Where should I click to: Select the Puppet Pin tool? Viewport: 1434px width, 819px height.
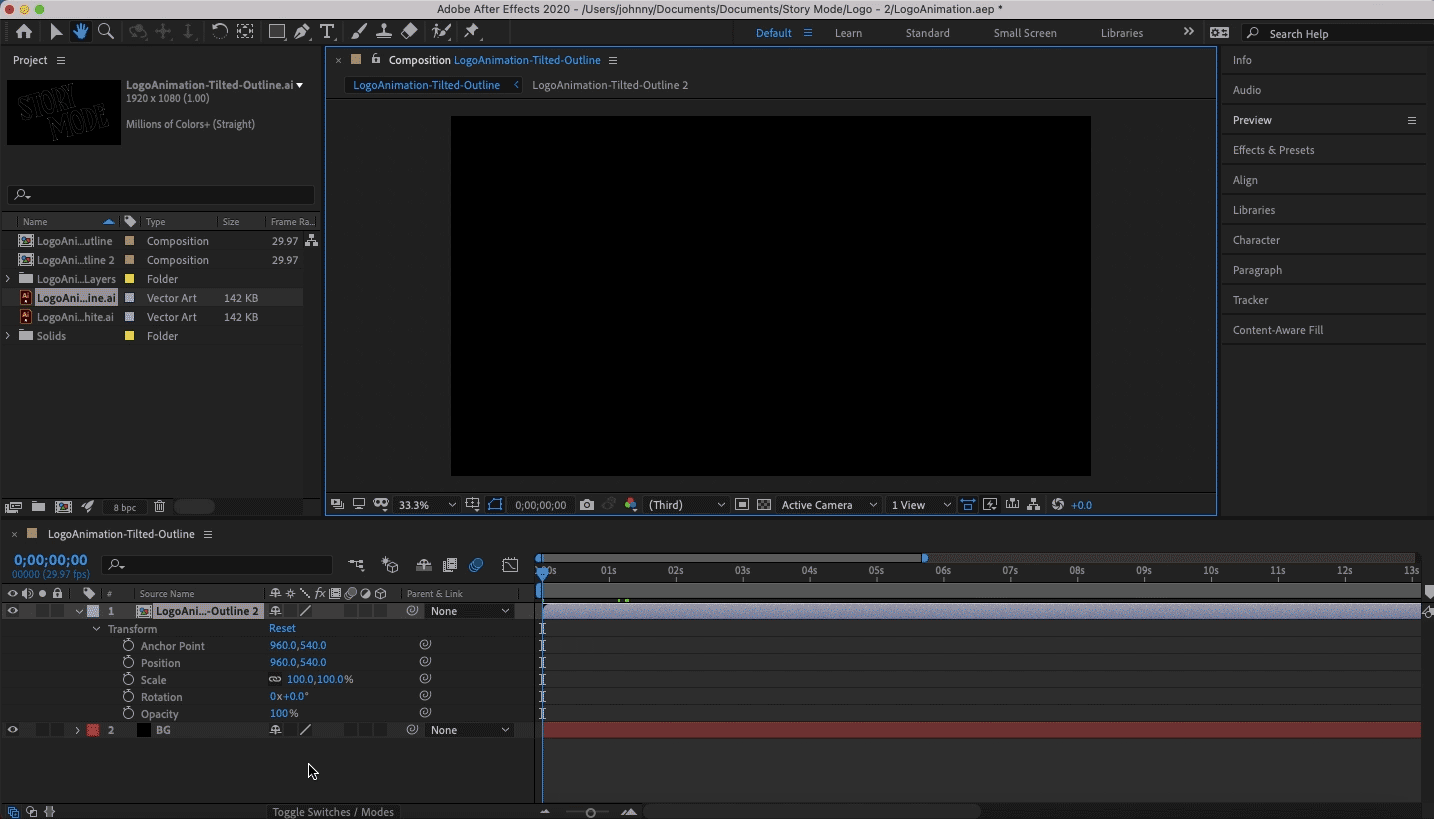pos(471,32)
